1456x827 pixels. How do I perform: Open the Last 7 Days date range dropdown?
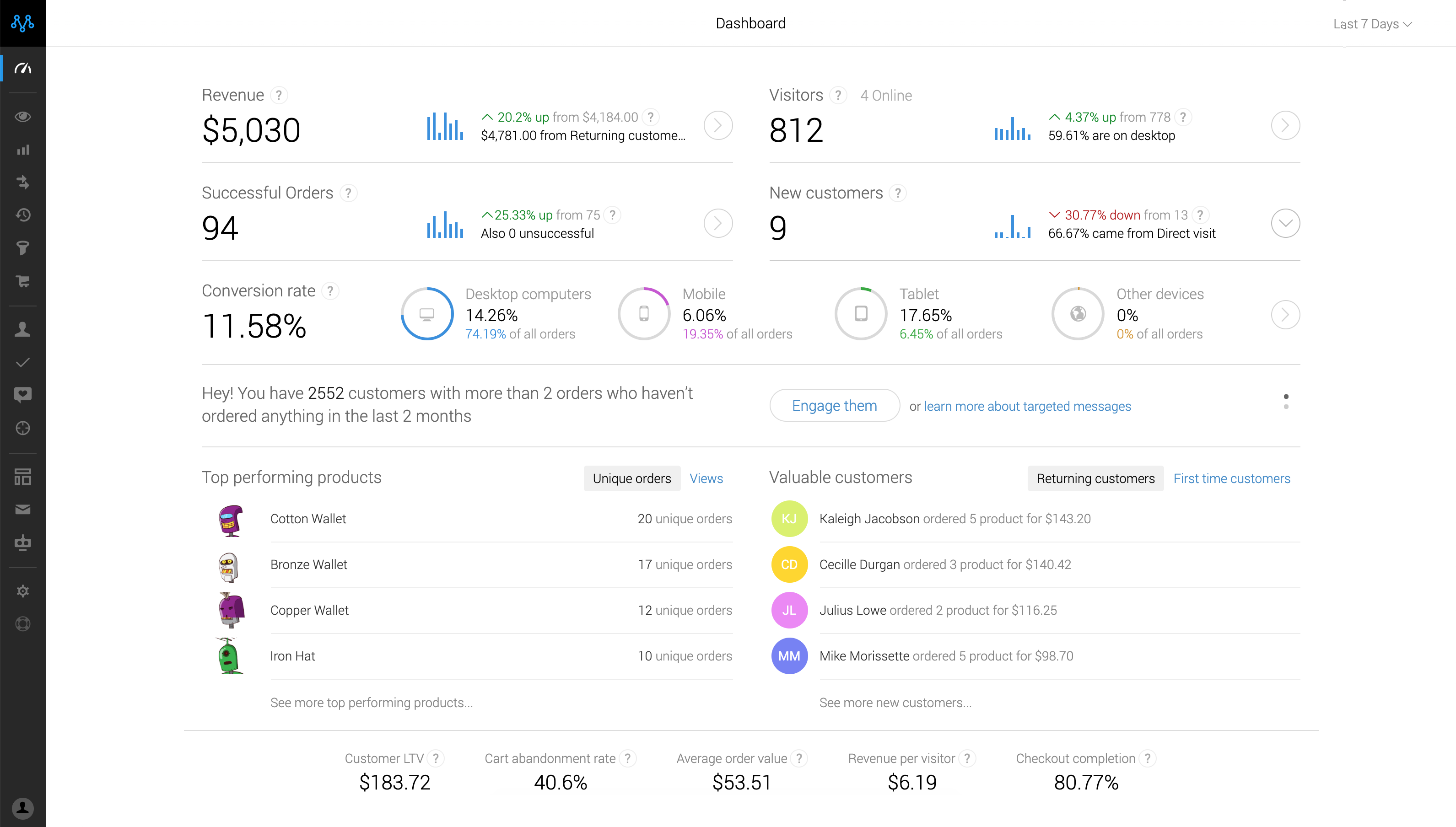point(1372,24)
